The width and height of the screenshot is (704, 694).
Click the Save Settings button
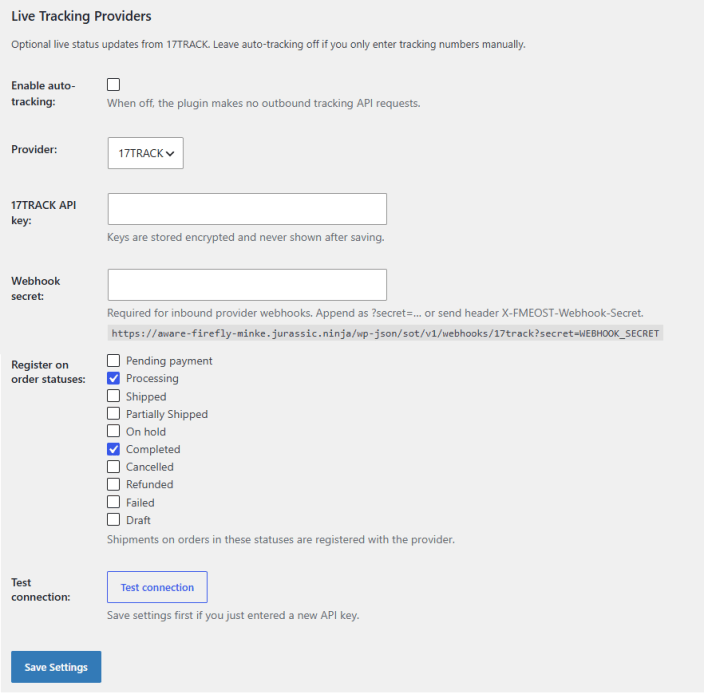56,667
